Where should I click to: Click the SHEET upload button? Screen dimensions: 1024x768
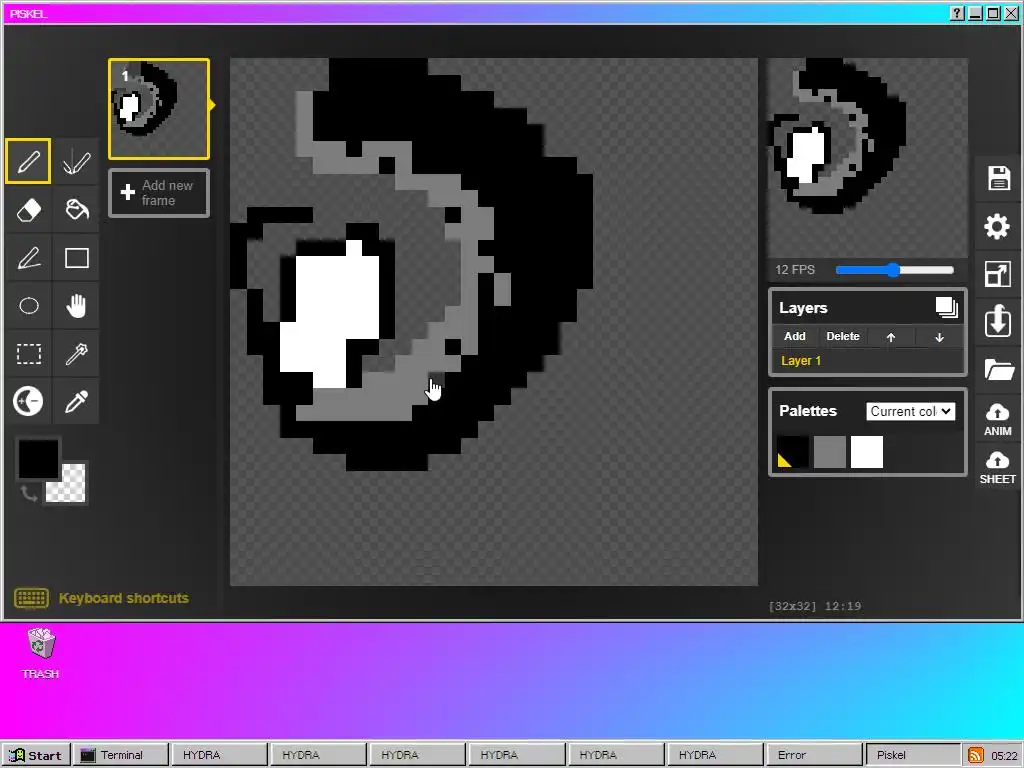point(998,468)
